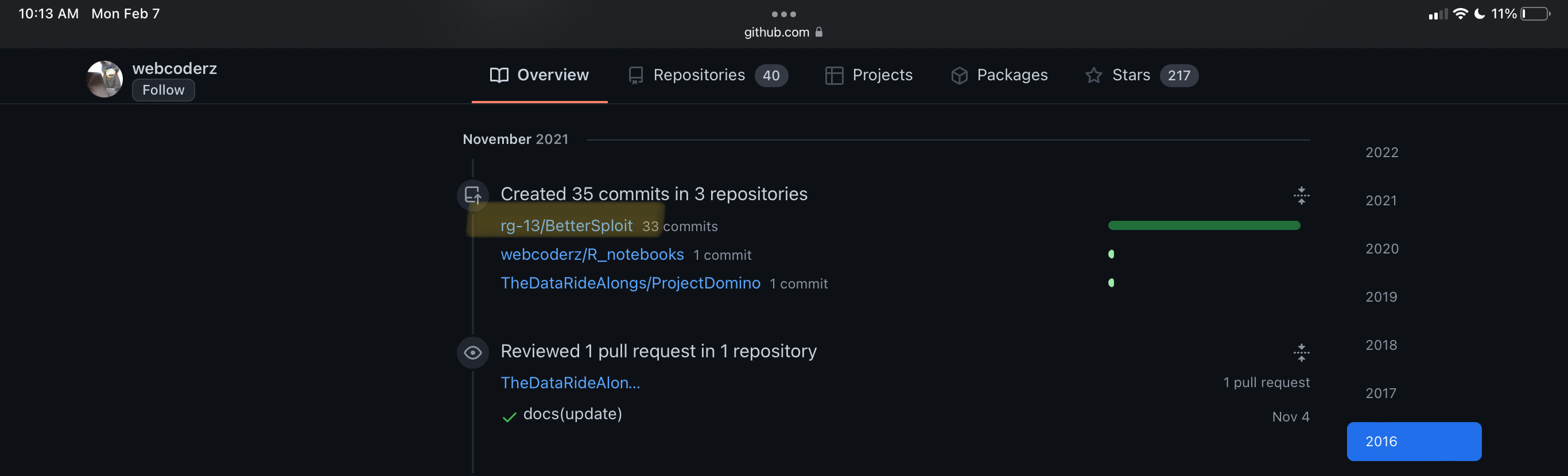Click the commits push icon in timeline

473,195
